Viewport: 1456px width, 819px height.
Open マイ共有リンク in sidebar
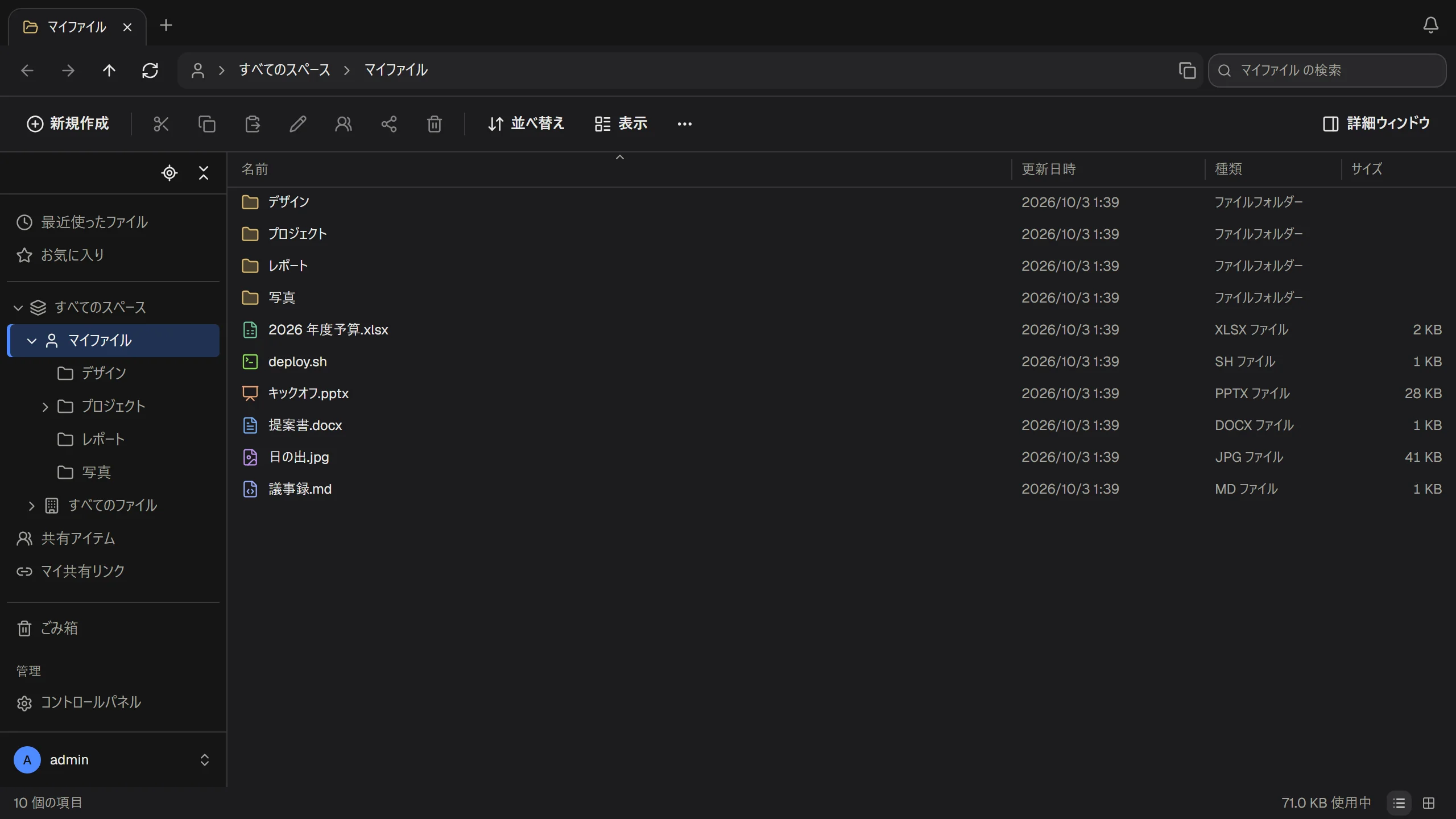click(113, 572)
